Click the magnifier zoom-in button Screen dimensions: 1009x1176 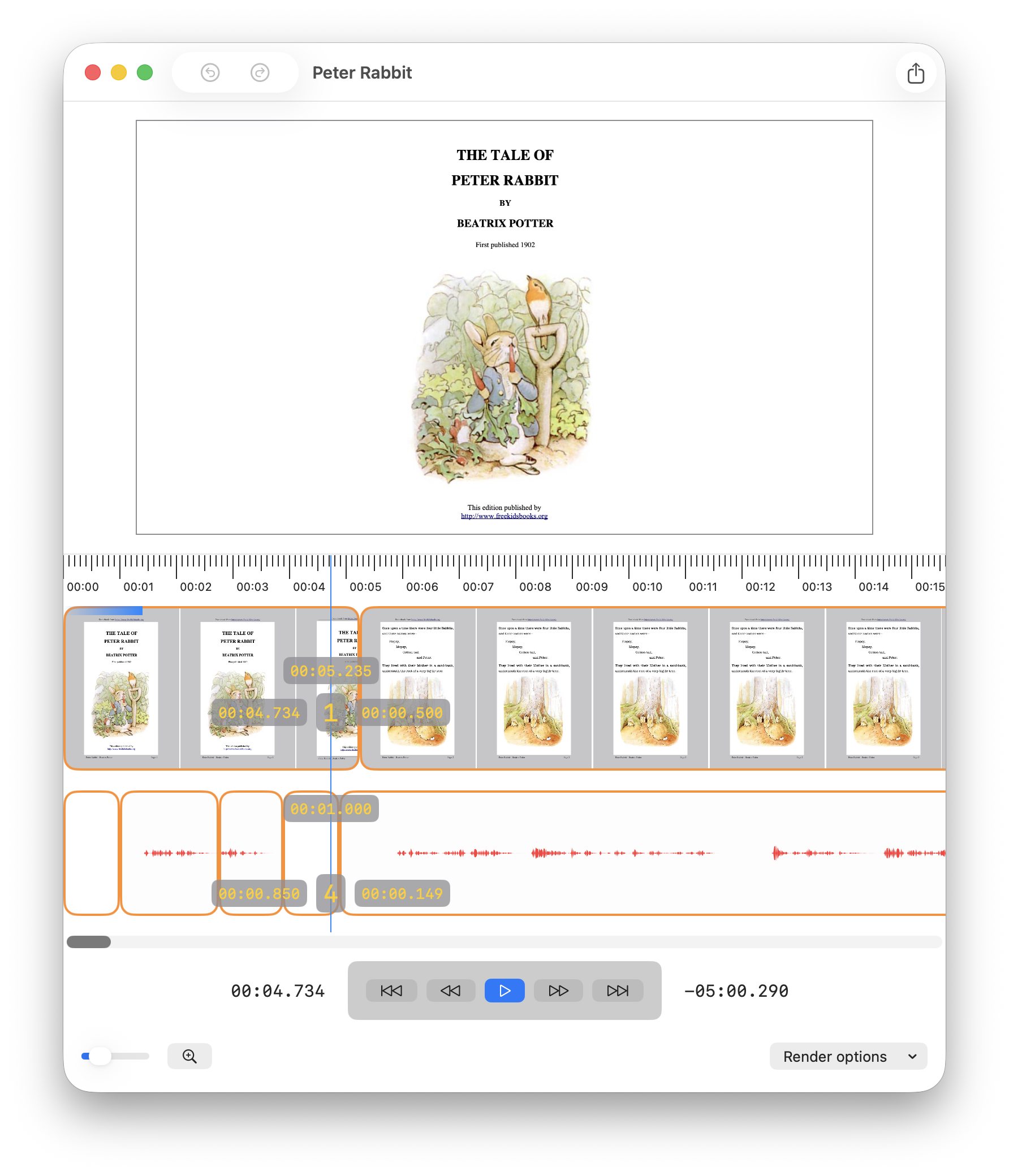pos(189,1056)
